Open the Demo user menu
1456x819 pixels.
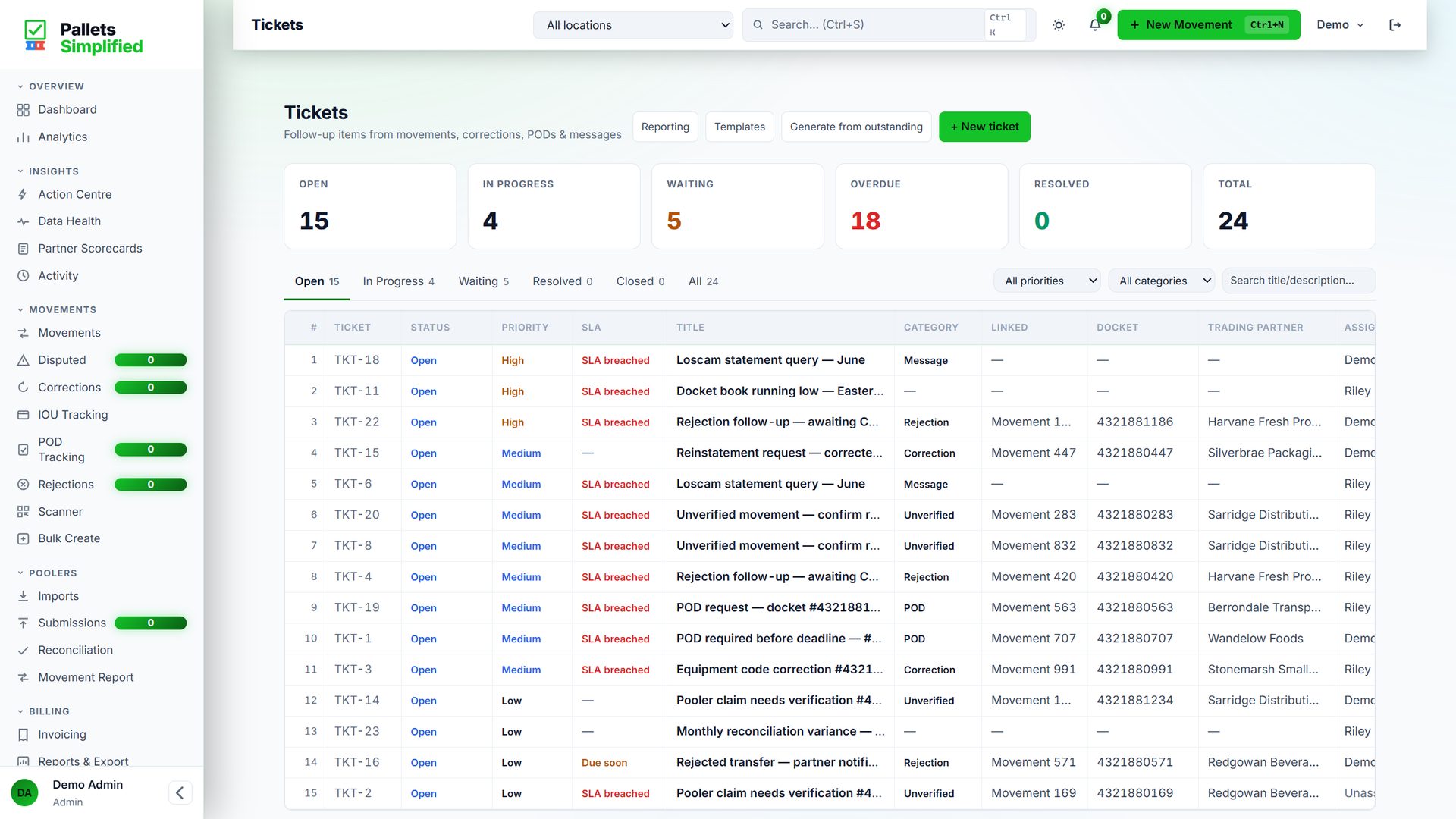1340,25
